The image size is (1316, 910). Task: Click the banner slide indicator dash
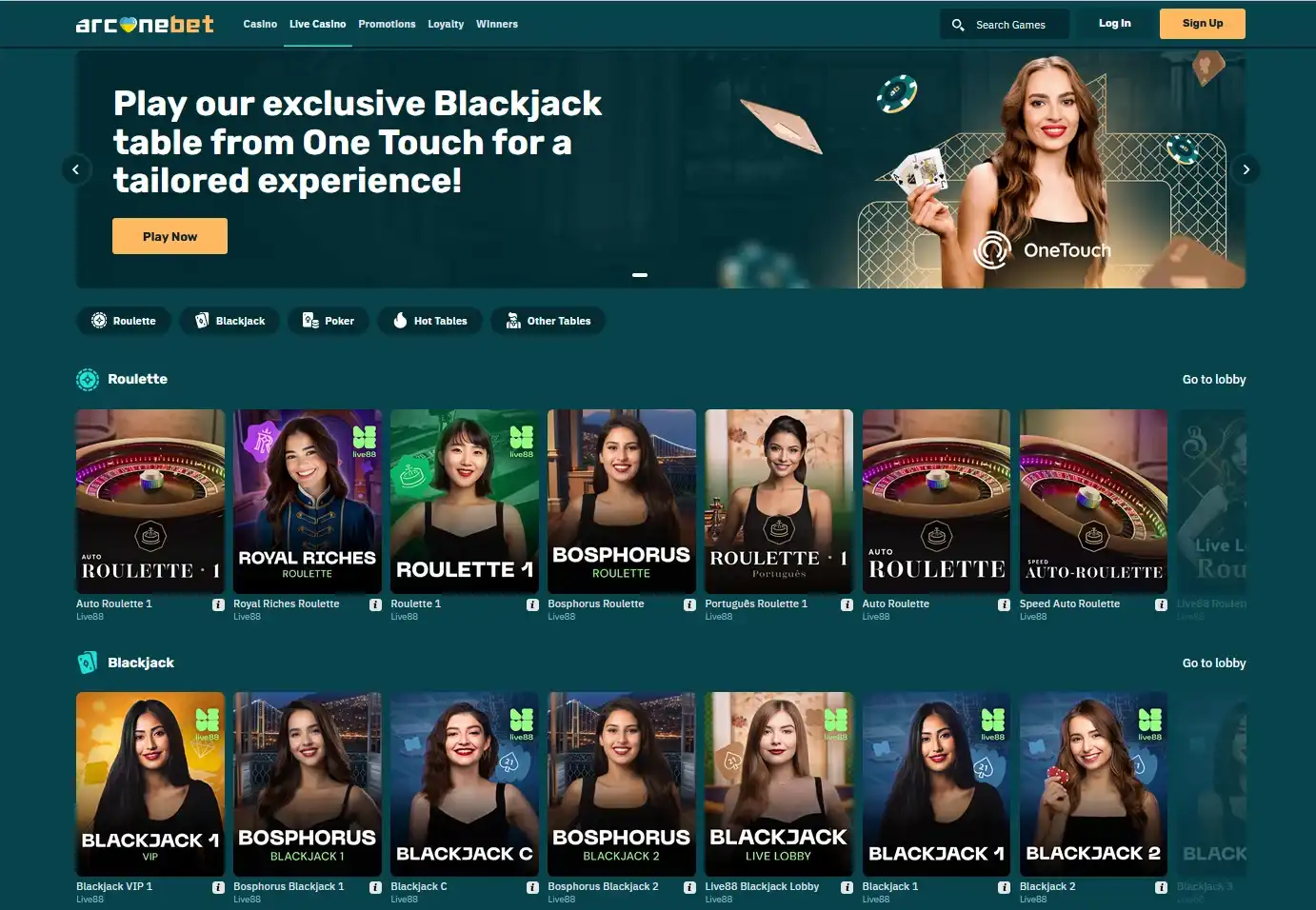coord(640,275)
